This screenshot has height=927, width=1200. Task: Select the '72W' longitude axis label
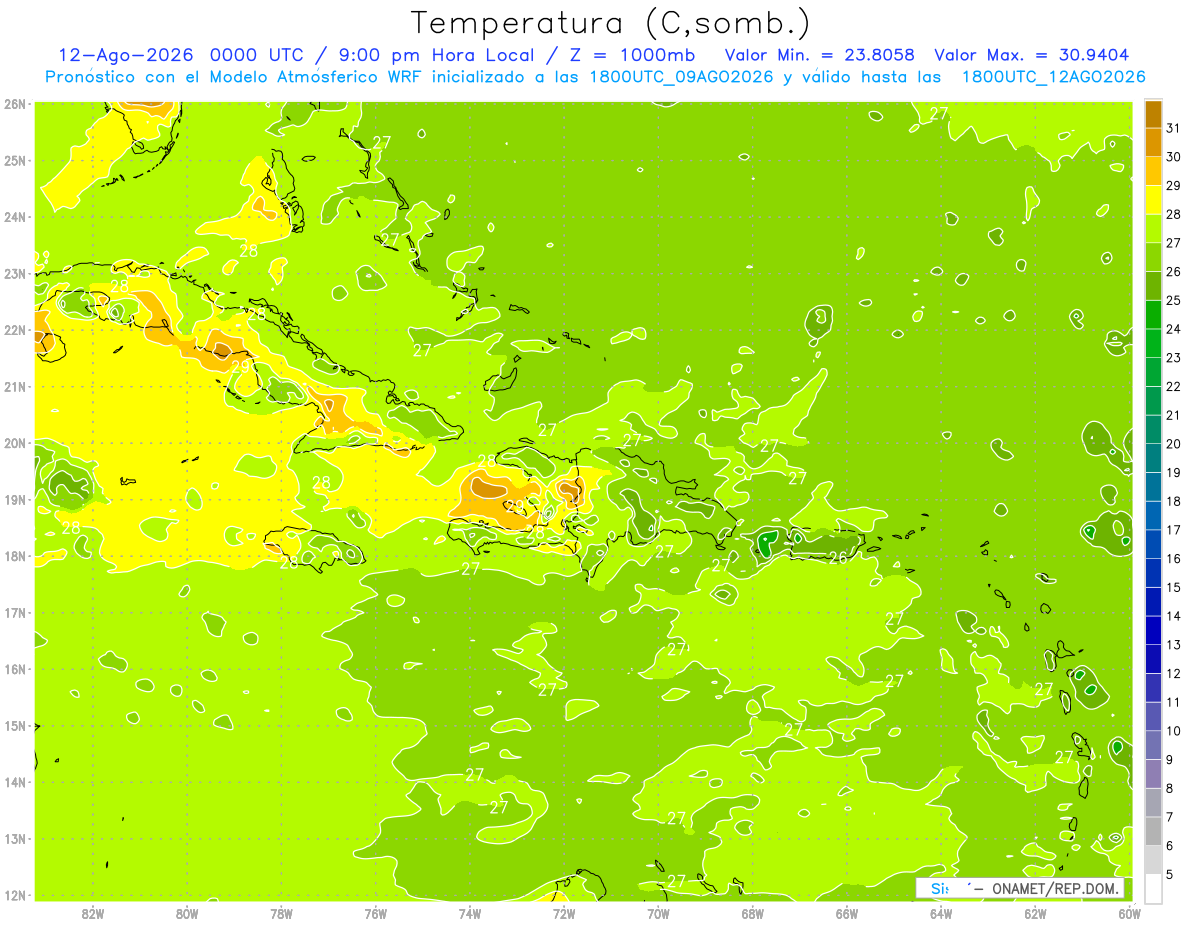(x=564, y=913)
